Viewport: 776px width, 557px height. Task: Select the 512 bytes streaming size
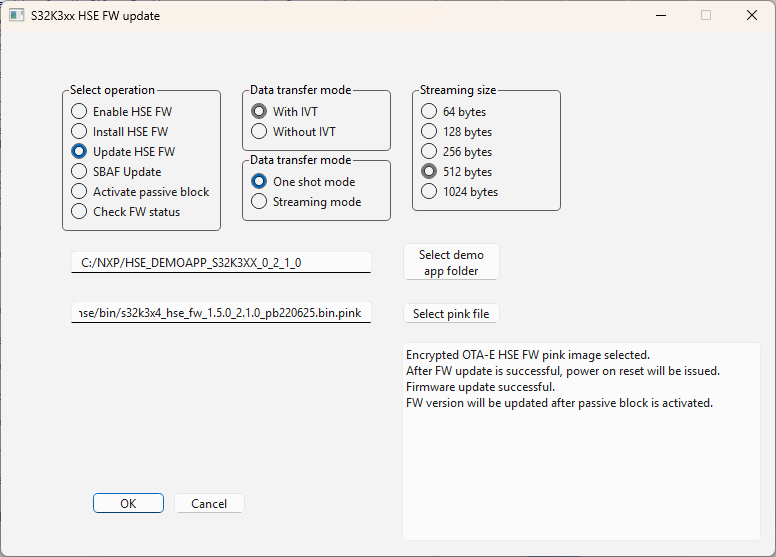coord(429,172)
